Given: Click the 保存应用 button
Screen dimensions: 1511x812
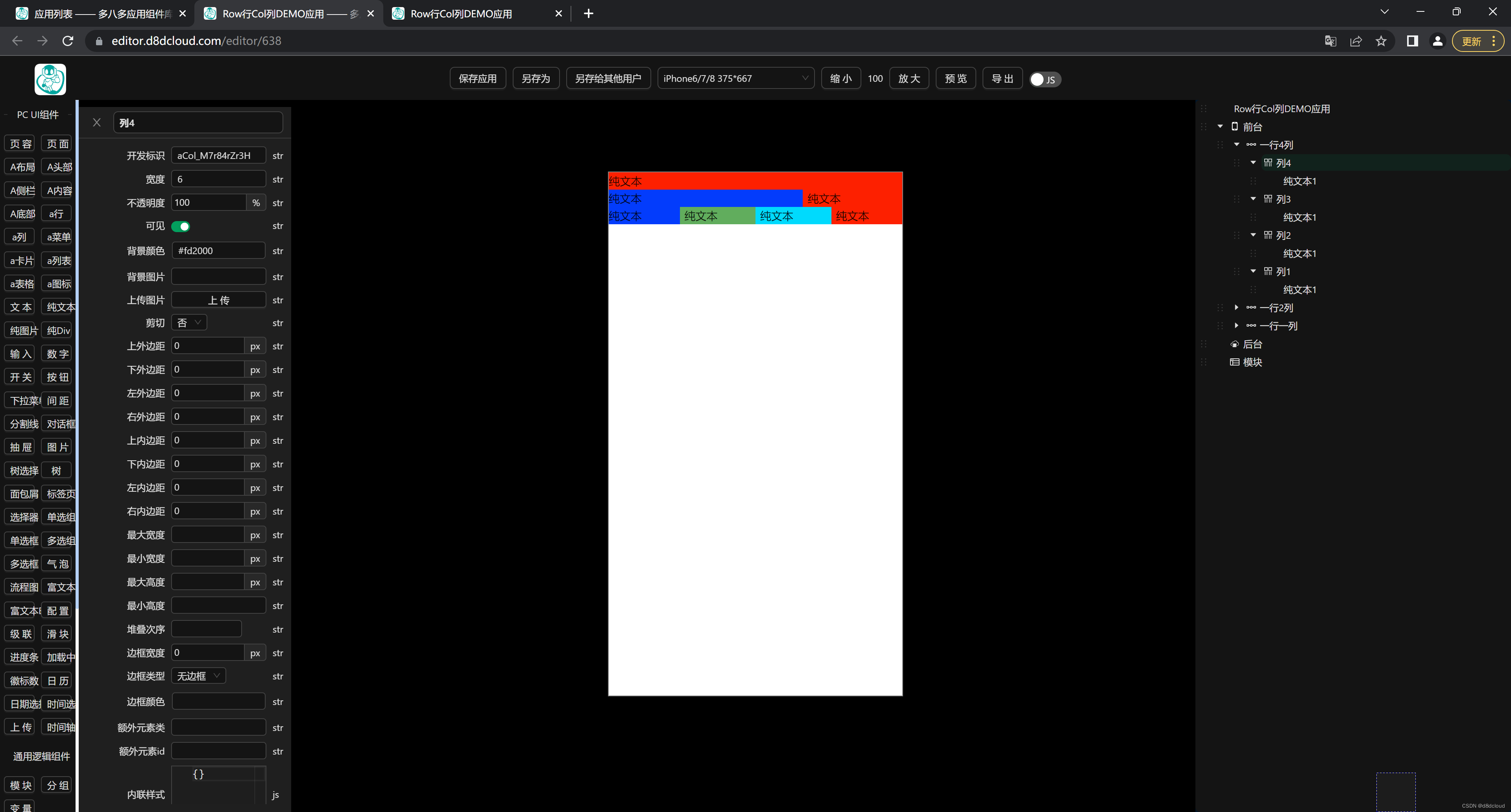Looking at the screenshot, I should tap(477, 79).
